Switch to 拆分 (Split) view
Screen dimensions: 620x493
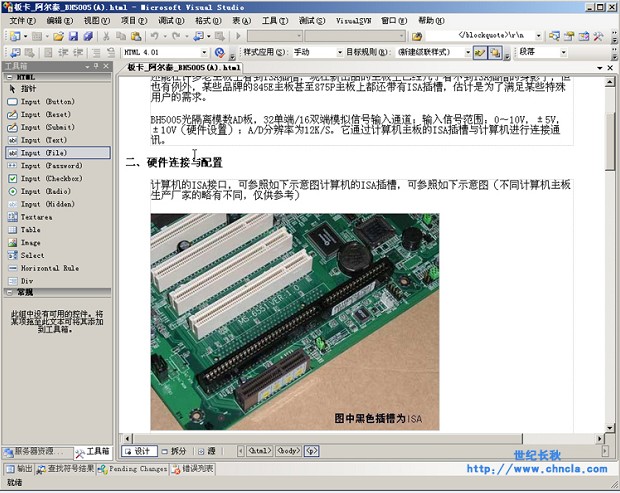pos(174,451)
